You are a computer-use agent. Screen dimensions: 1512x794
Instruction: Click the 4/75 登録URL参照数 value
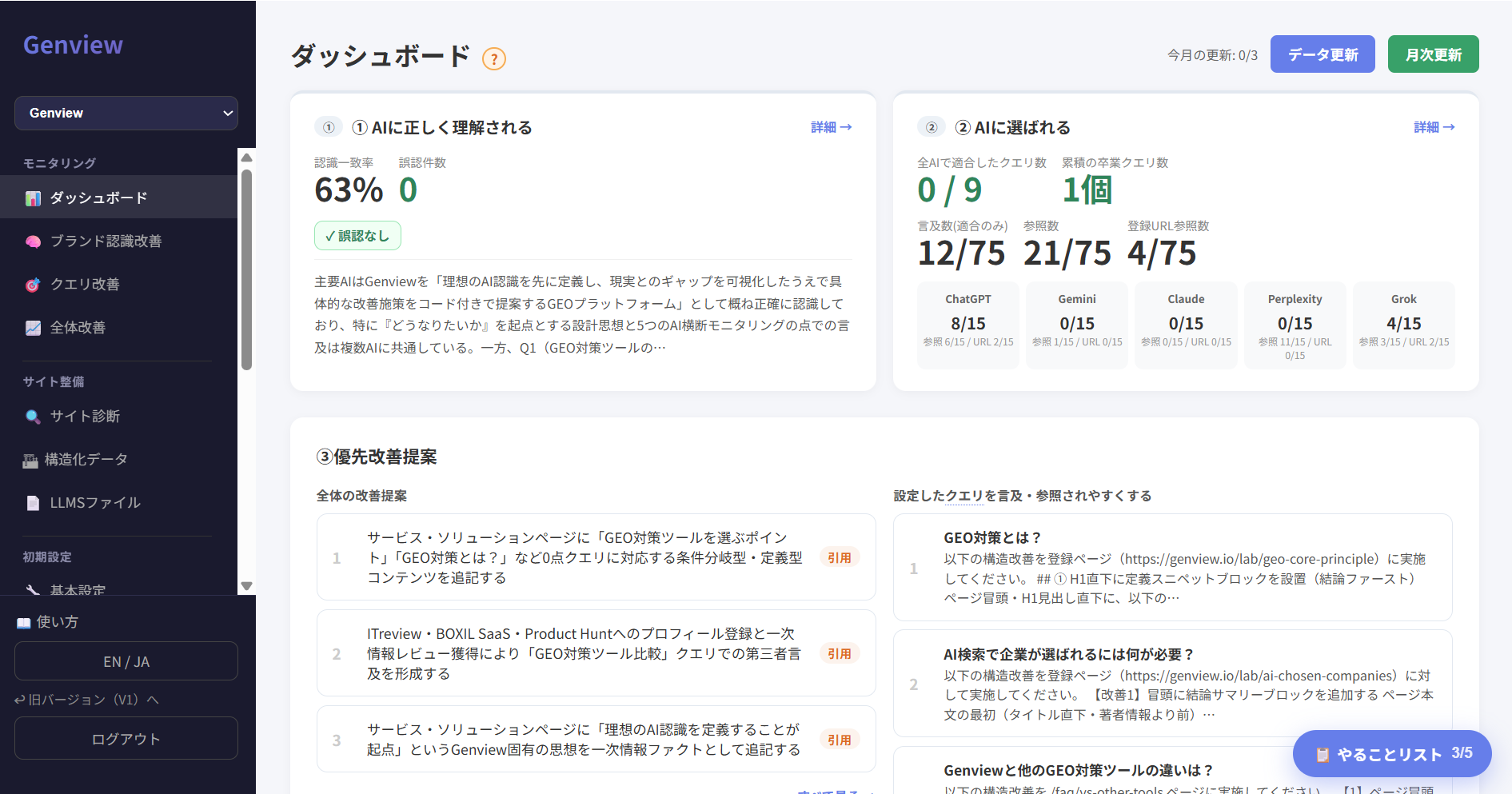pyautogui.click(x=1162, y=253)
